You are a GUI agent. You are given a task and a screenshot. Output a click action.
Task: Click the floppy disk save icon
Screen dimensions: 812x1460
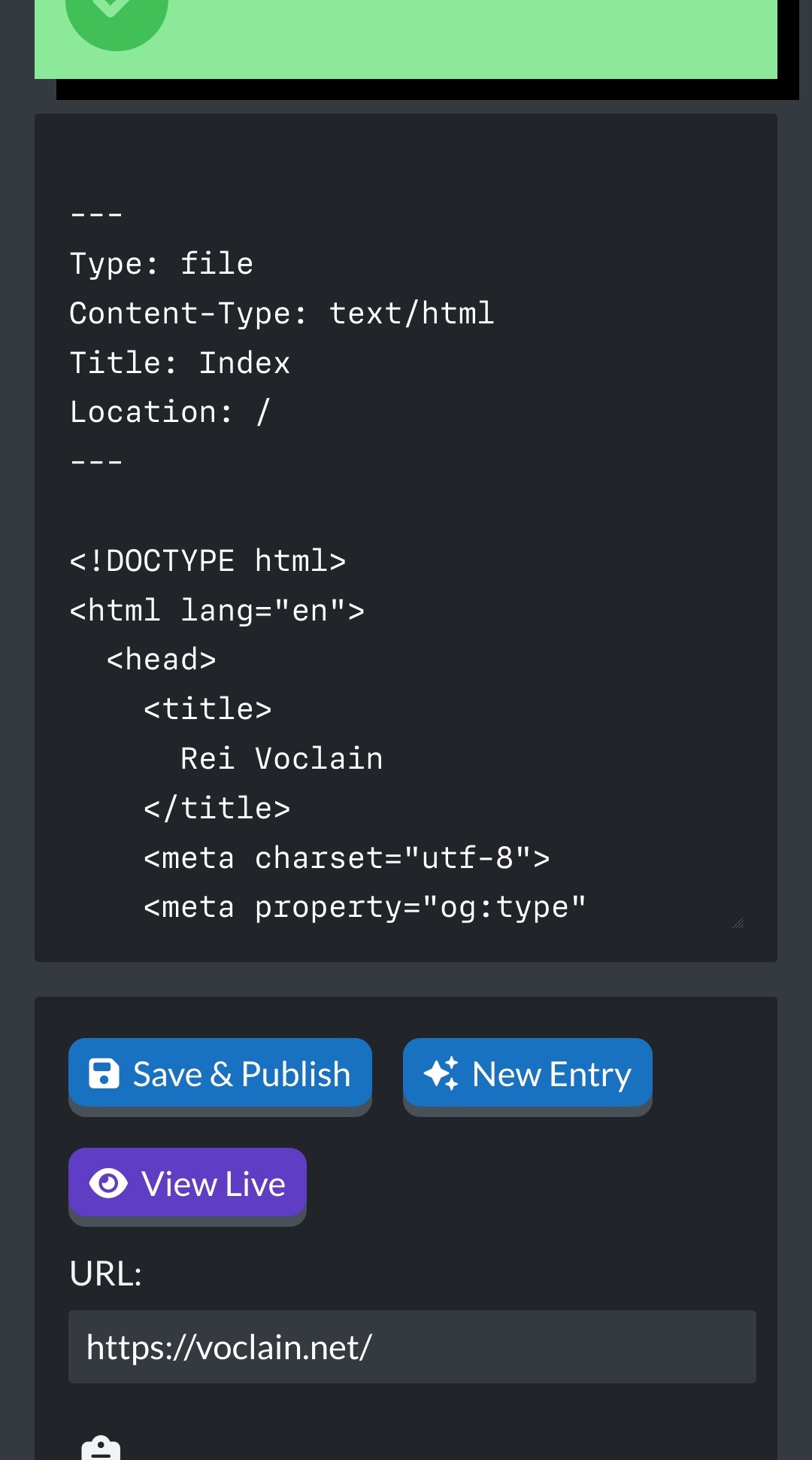104,1073
